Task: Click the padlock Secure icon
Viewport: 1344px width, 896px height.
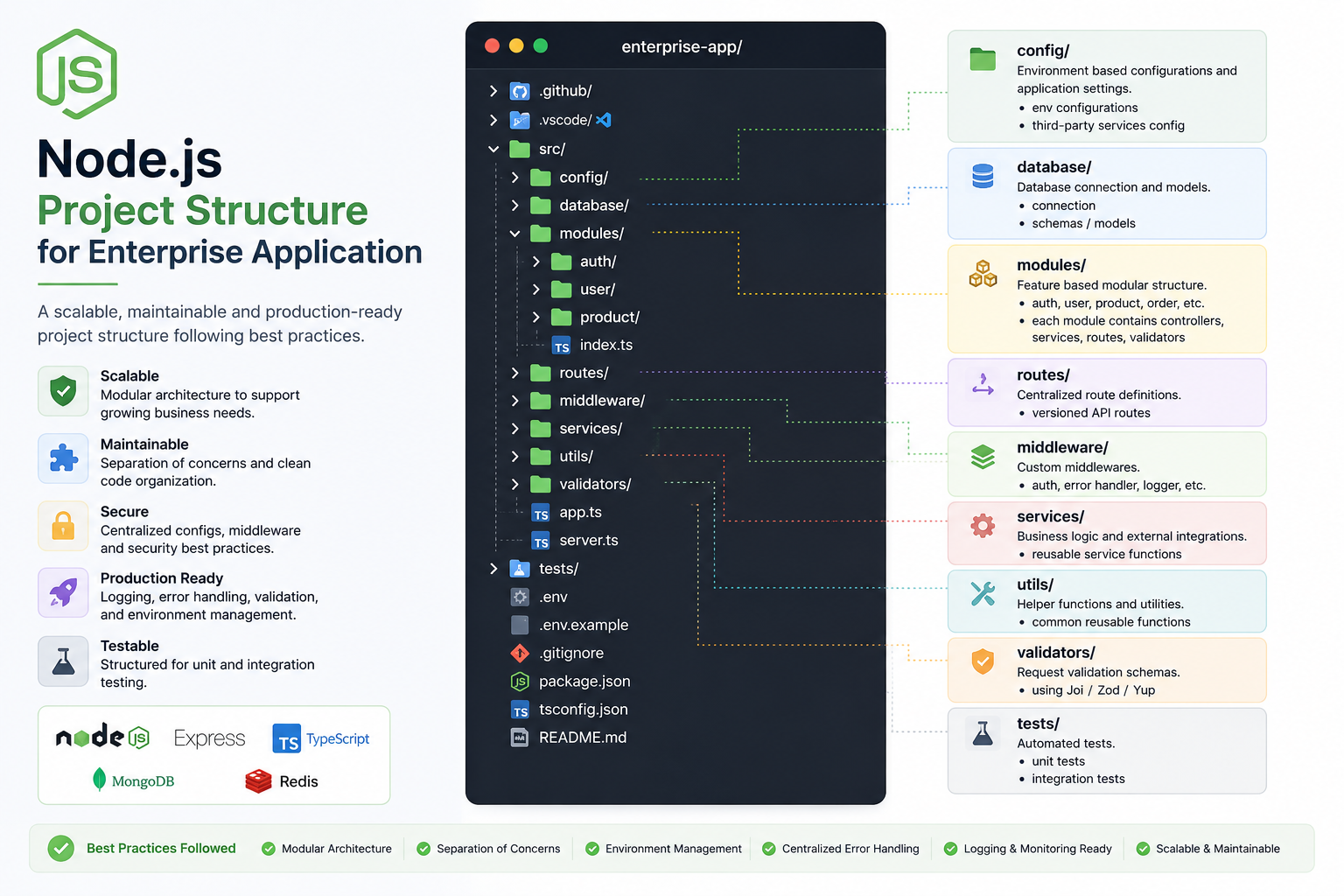Action: (63, 526)
